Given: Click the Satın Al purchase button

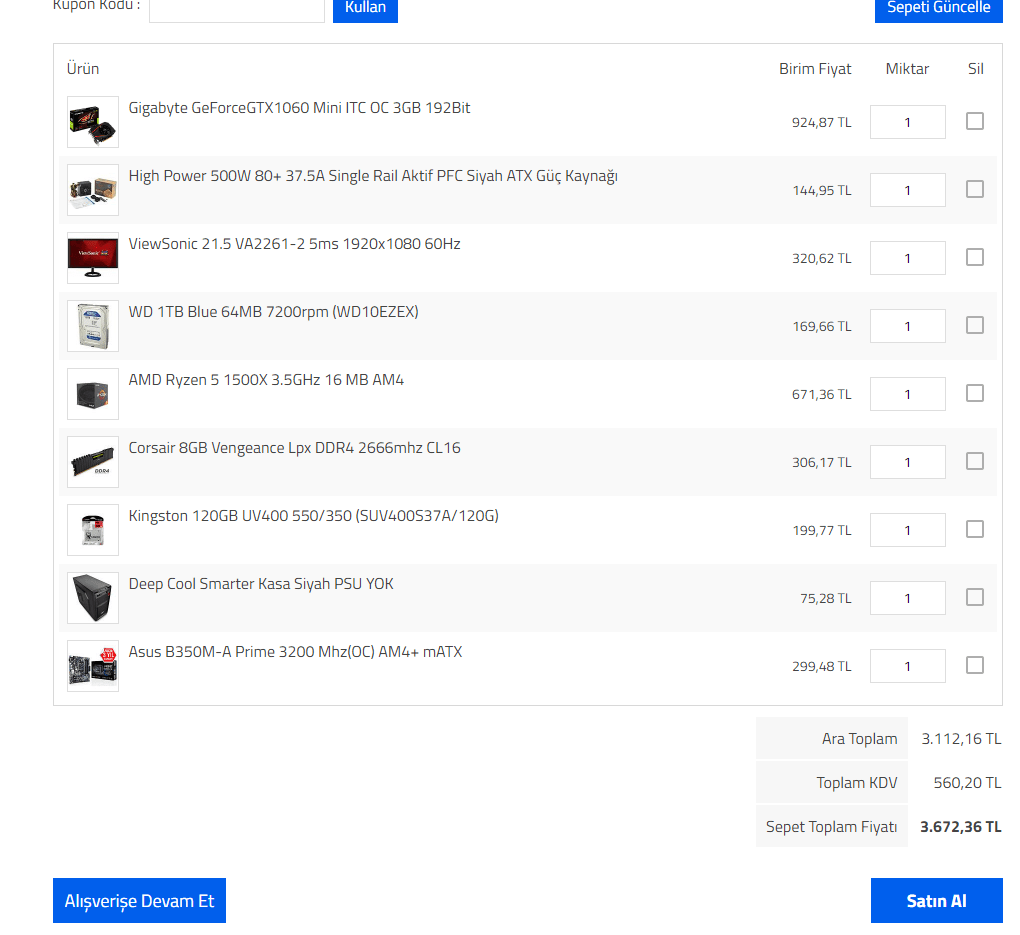Looking at the screenshot, I should pyautogui.click(x=937, y=901).
